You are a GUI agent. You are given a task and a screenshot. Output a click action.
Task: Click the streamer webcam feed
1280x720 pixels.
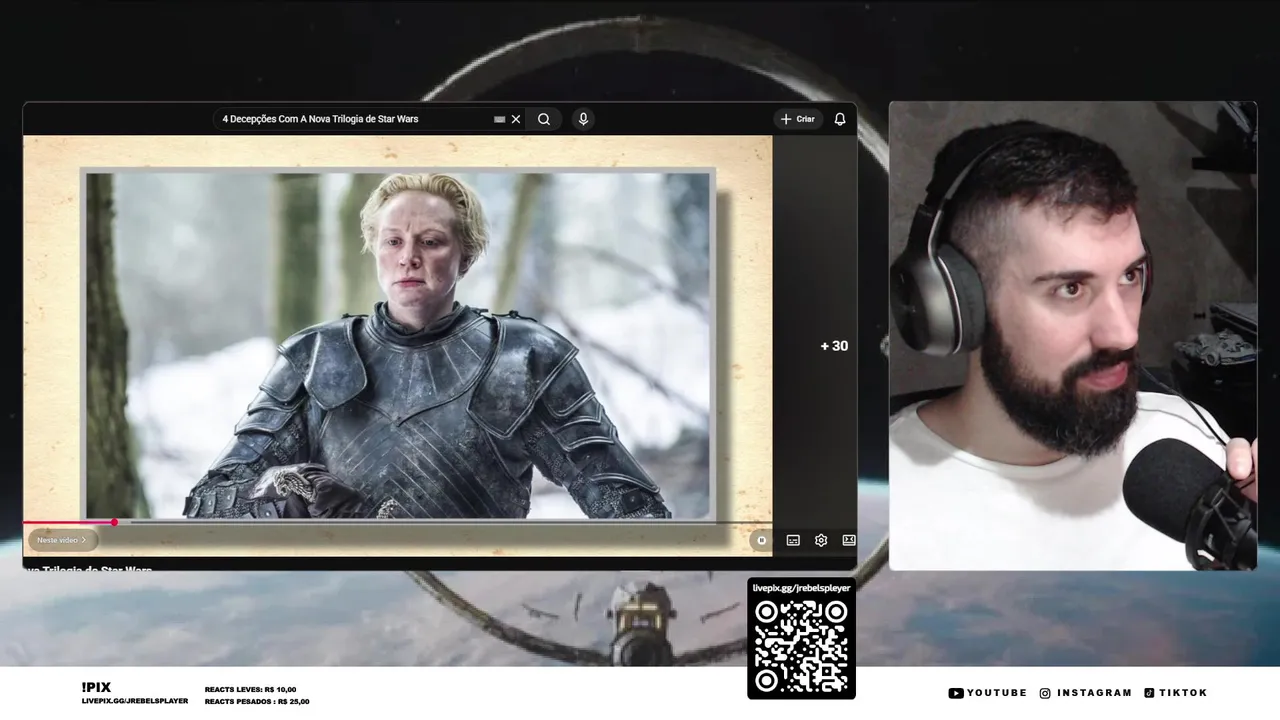pyautogui.click(x=1073, y=336)
